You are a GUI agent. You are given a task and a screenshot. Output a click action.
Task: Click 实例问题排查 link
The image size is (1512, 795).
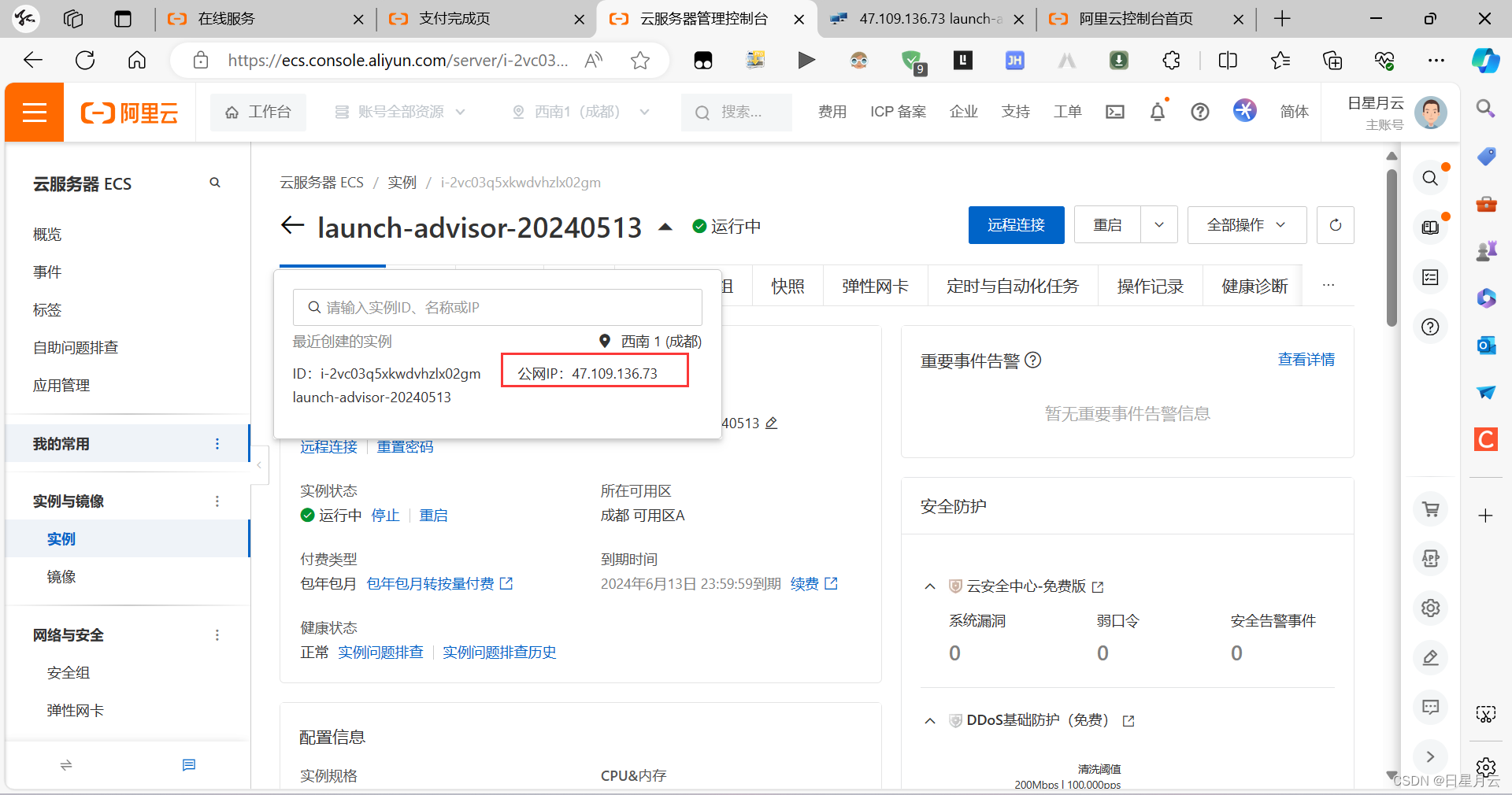tap(380, 653)
